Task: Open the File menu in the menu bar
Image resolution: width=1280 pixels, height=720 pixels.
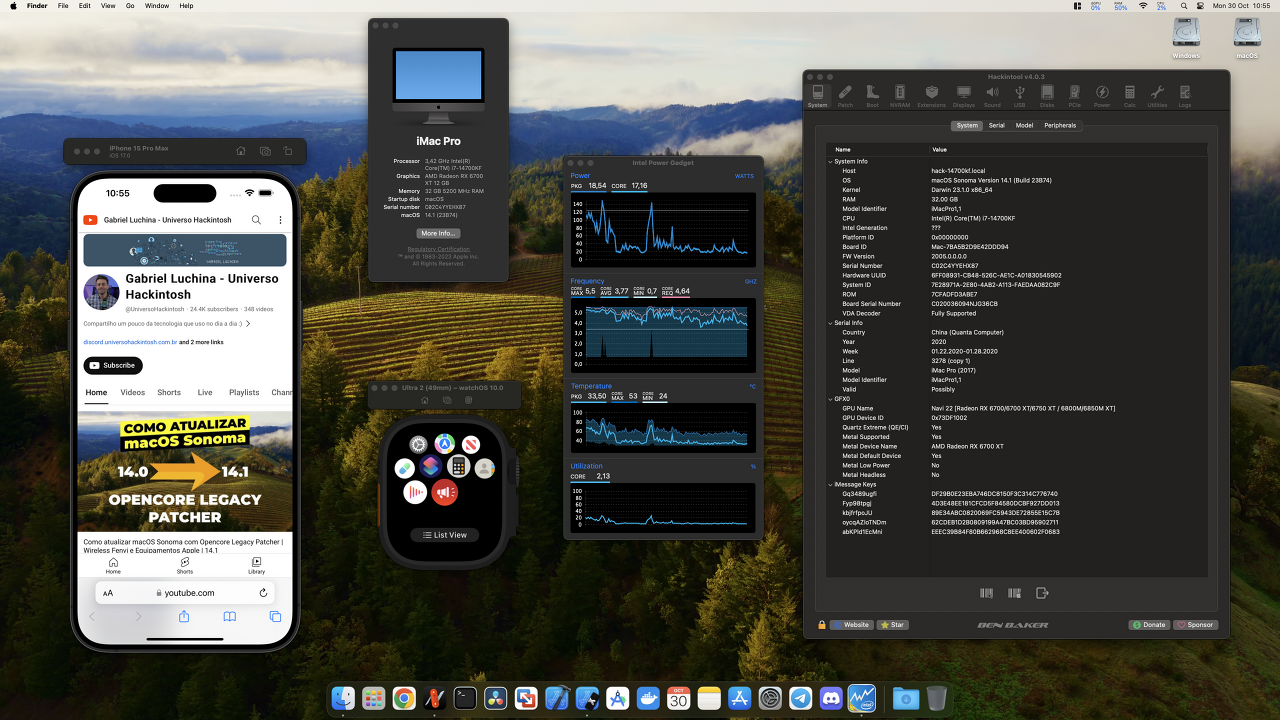Action: 63,6
